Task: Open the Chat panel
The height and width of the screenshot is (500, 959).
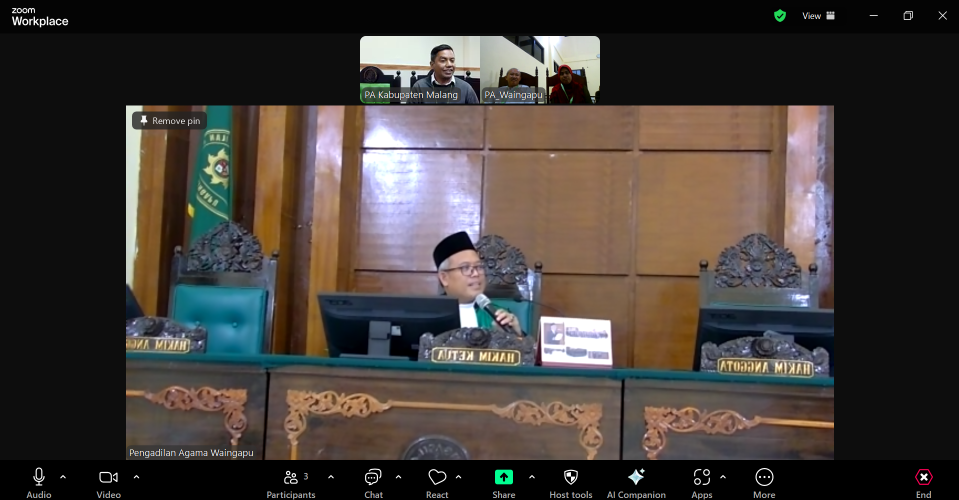Action: pos(373,482)
